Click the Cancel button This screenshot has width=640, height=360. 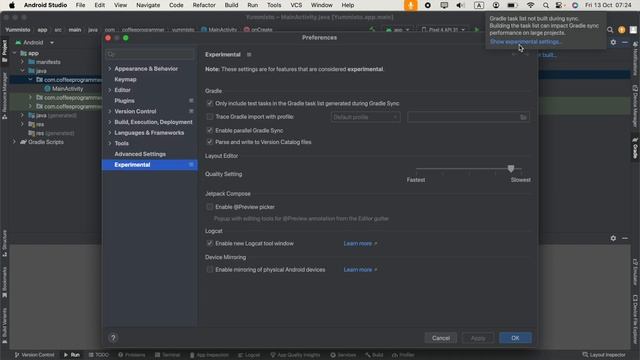[x=441, y=338]
